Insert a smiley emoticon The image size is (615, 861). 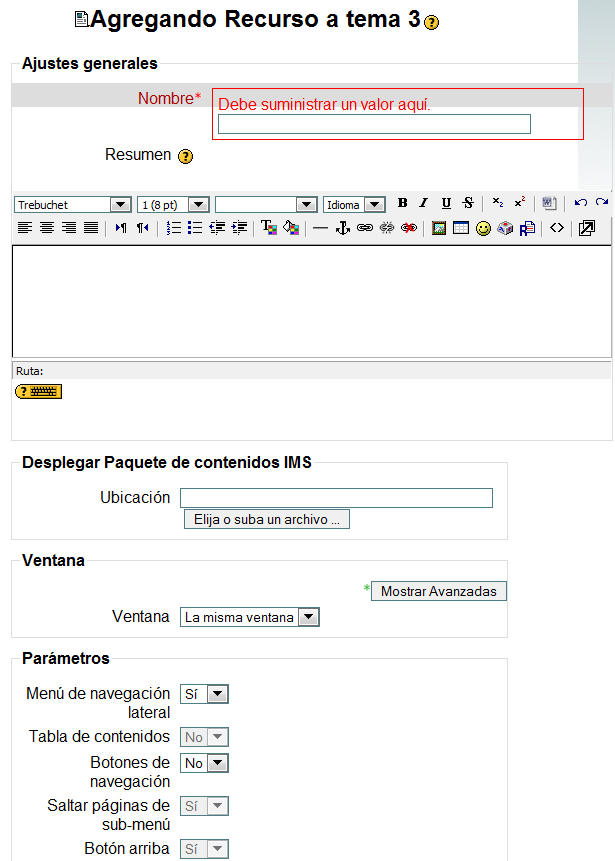483,228
